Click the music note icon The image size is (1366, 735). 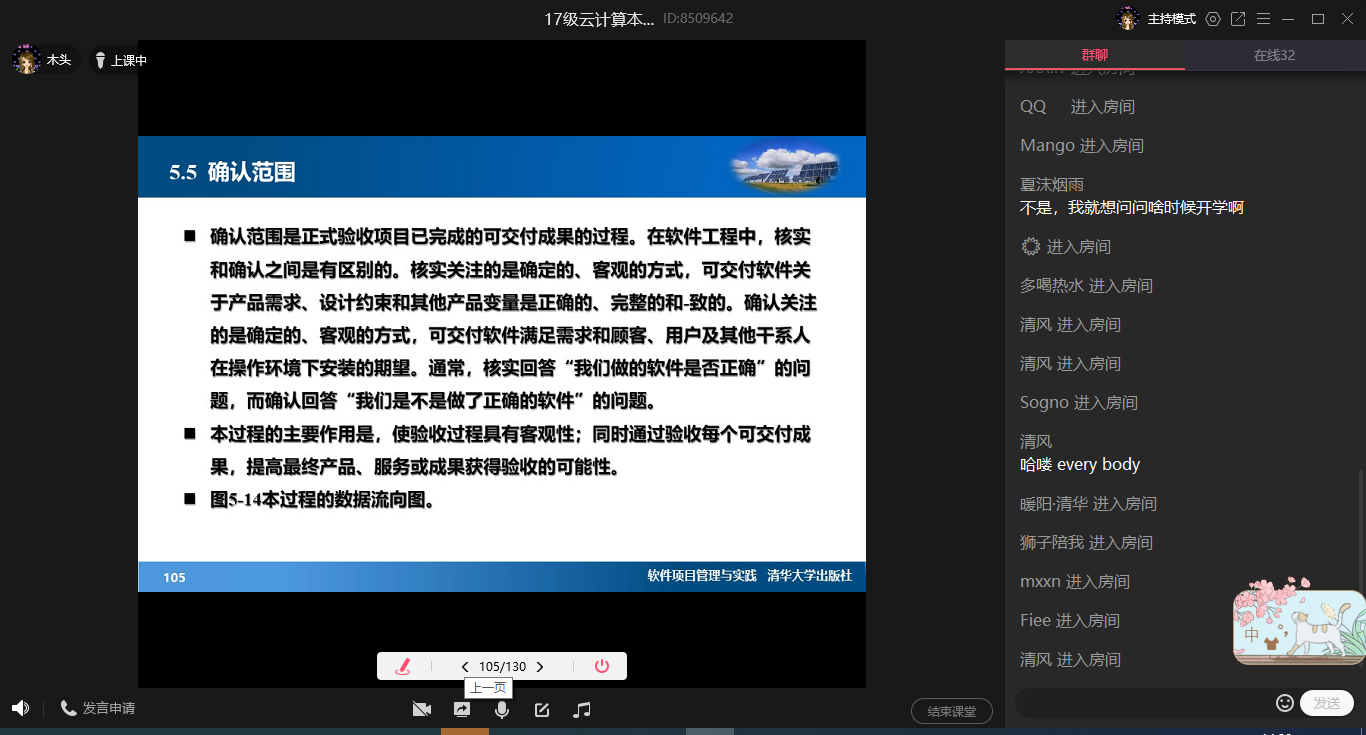(582, 709)
